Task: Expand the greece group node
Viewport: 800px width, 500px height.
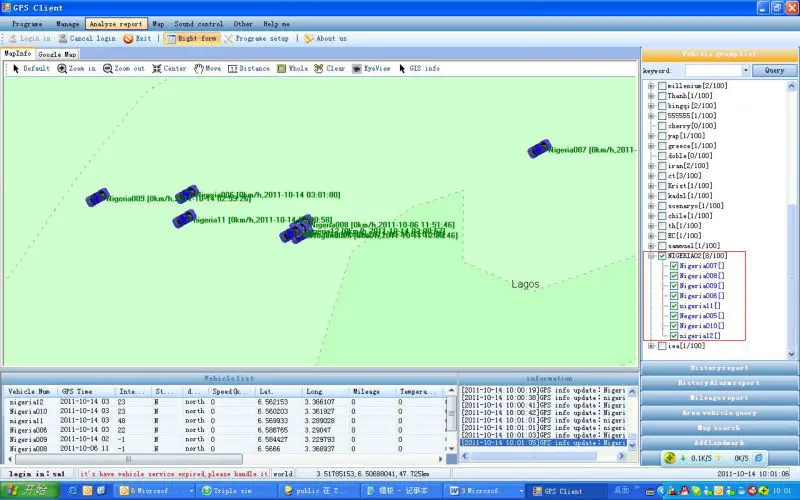Action: (651, 146)
